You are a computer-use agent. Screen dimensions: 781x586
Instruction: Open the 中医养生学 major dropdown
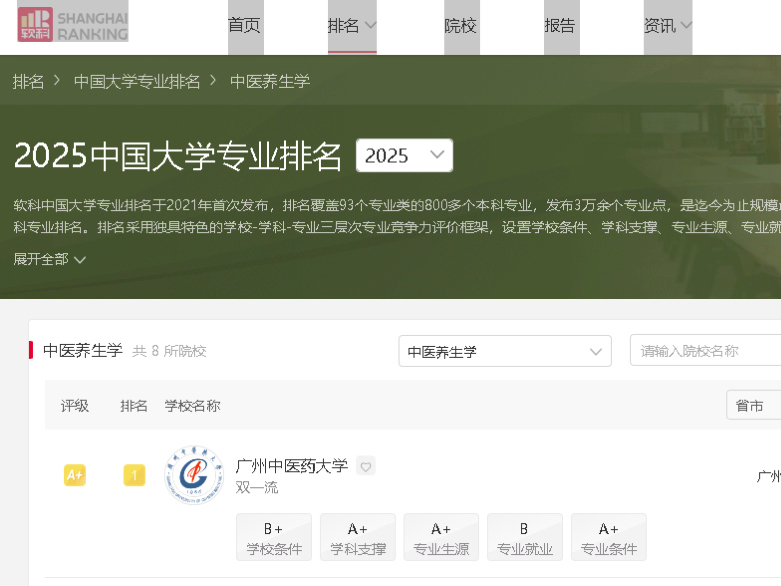coord(505,352)
